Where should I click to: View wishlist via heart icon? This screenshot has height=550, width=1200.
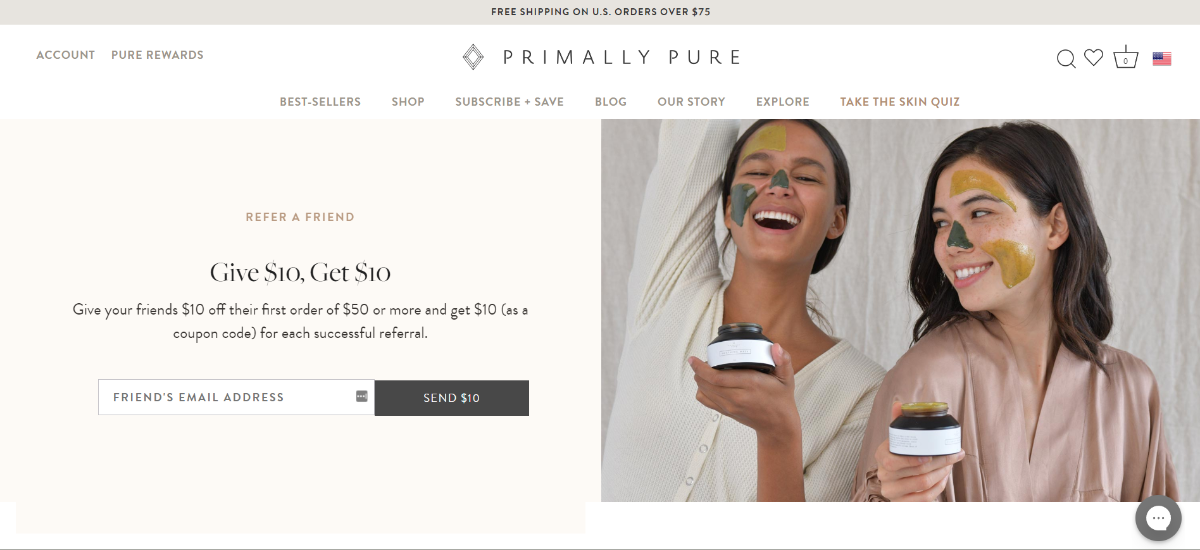1094,58
